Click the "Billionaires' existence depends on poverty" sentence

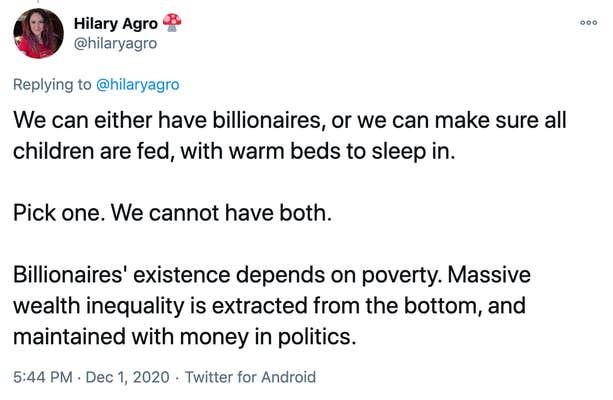tap(228, 275)
